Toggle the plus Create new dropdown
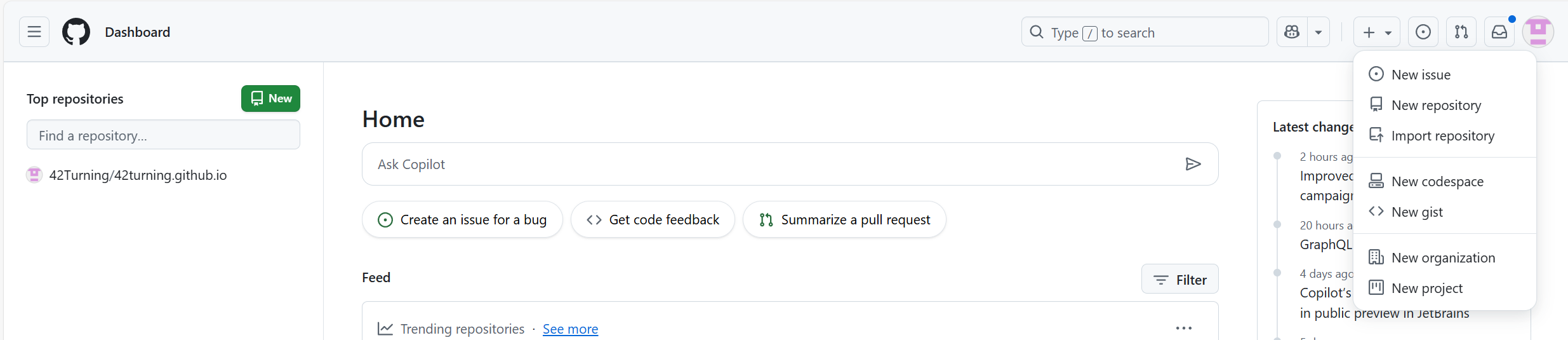 click(x=1376, y=32)
